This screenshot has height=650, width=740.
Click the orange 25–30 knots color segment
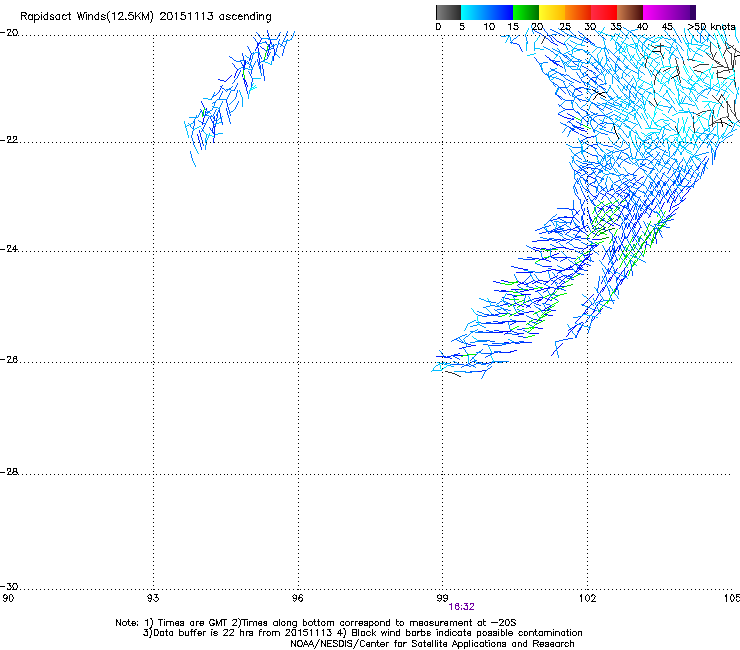578,12
